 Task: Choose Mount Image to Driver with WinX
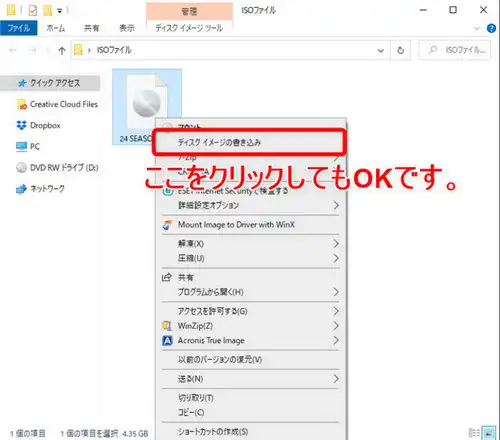coord(250,225)
